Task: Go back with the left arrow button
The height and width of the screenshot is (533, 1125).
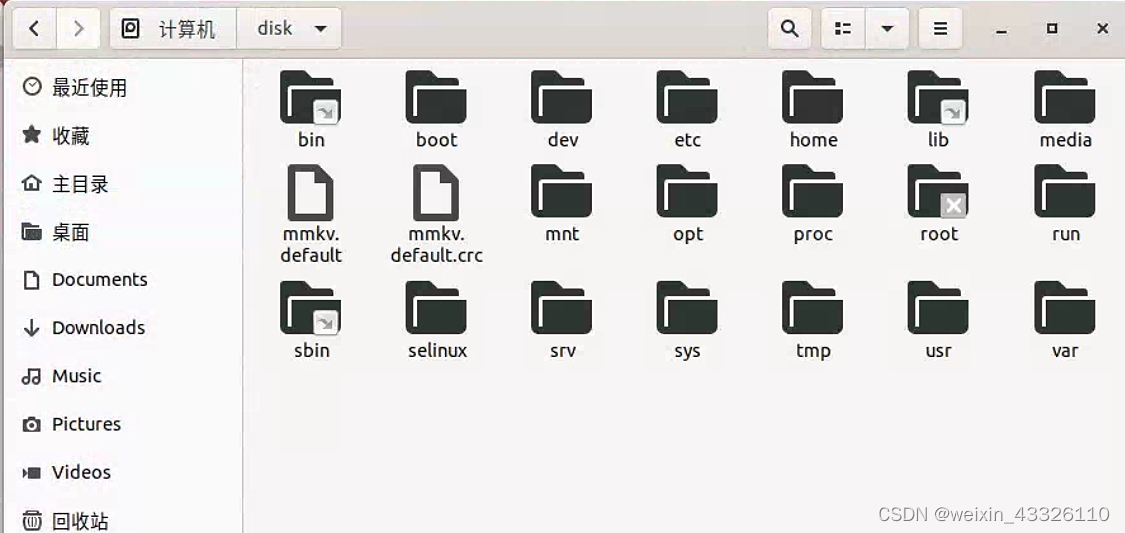Action: coord(34,29)
